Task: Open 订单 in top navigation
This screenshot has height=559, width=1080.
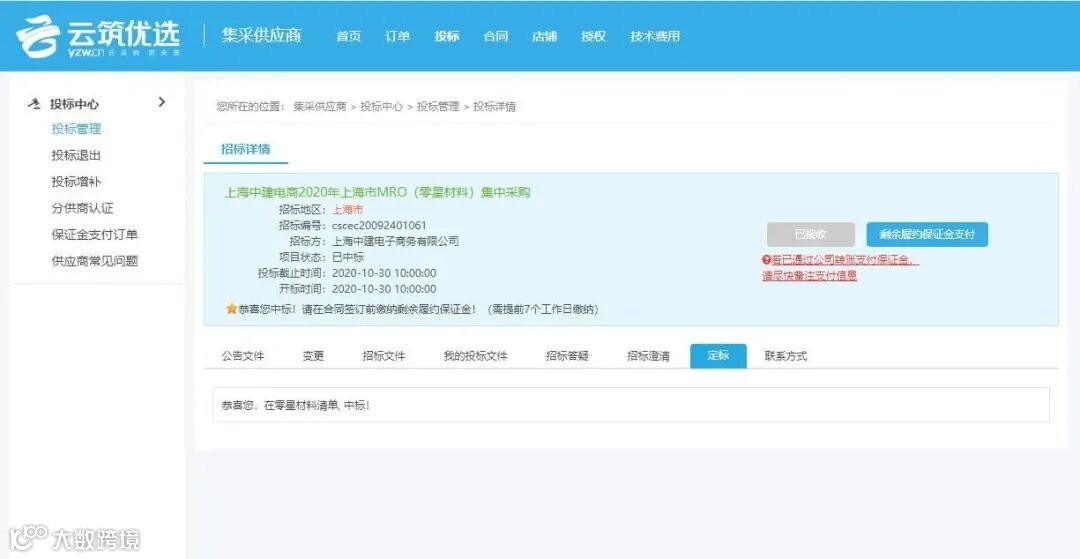Action: point(397,36)
